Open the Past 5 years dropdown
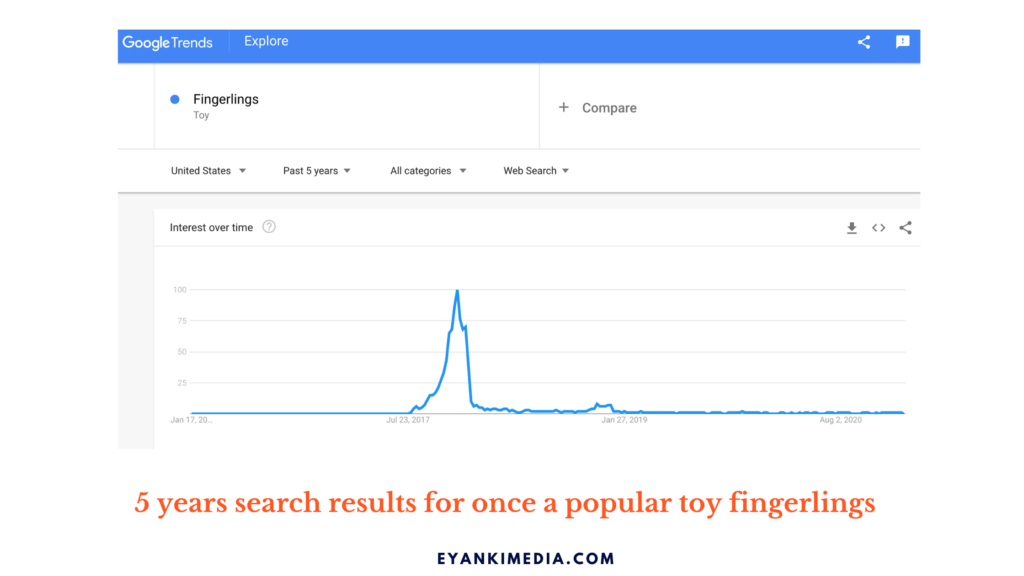Image resolution: width=1024 pixels, height=576 pixels. [317, 170]
